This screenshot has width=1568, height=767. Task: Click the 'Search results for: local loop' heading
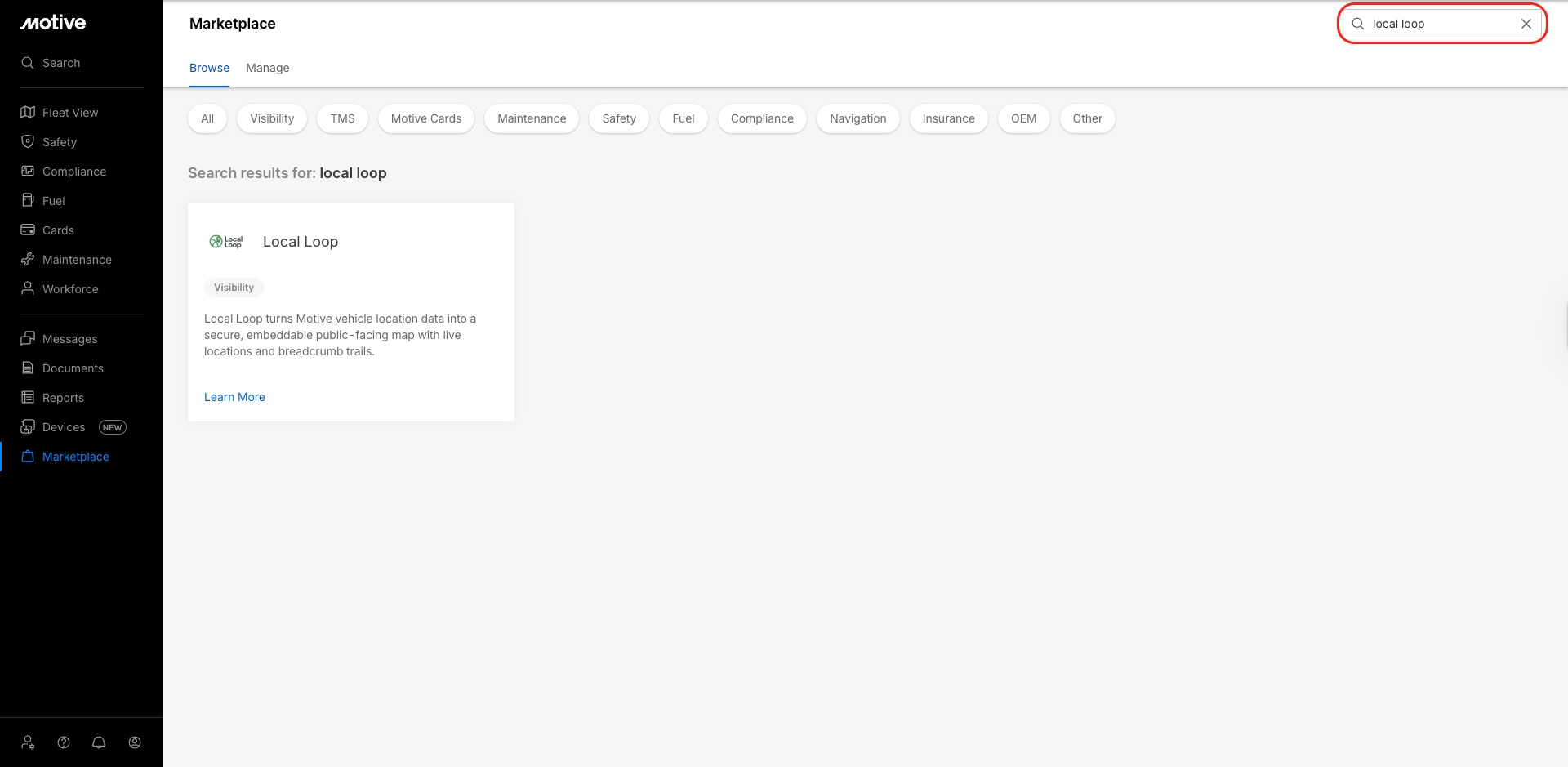[x=287, y=173]
